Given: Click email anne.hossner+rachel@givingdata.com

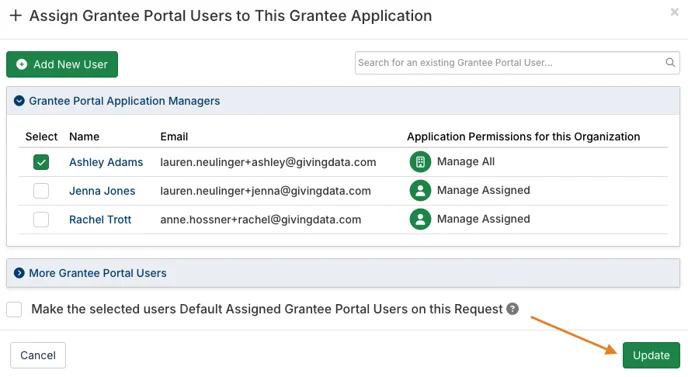Looking at the screenshot, I should click(x=261, y=219).
